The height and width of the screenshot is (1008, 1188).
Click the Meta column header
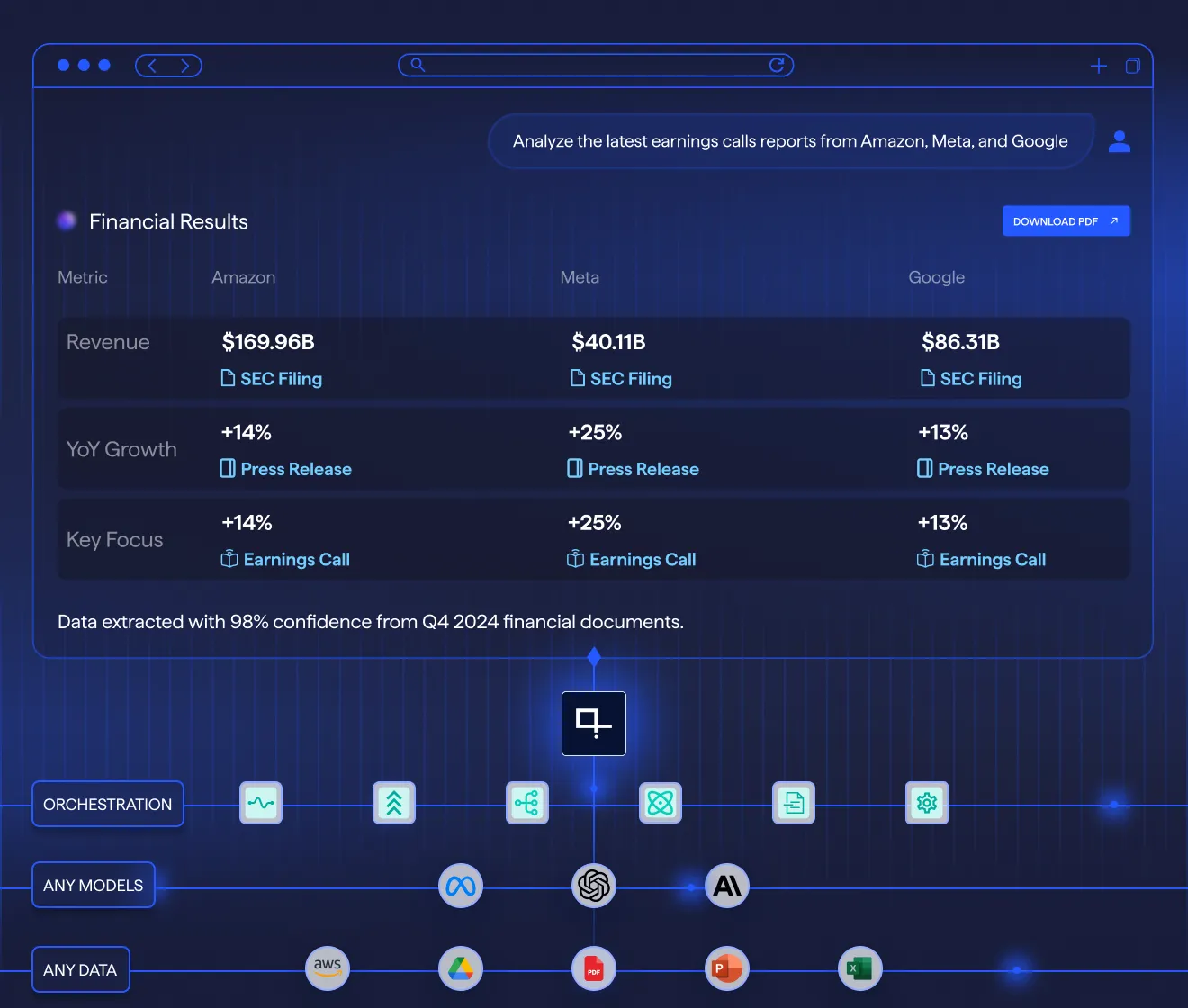tap(580, 277)
